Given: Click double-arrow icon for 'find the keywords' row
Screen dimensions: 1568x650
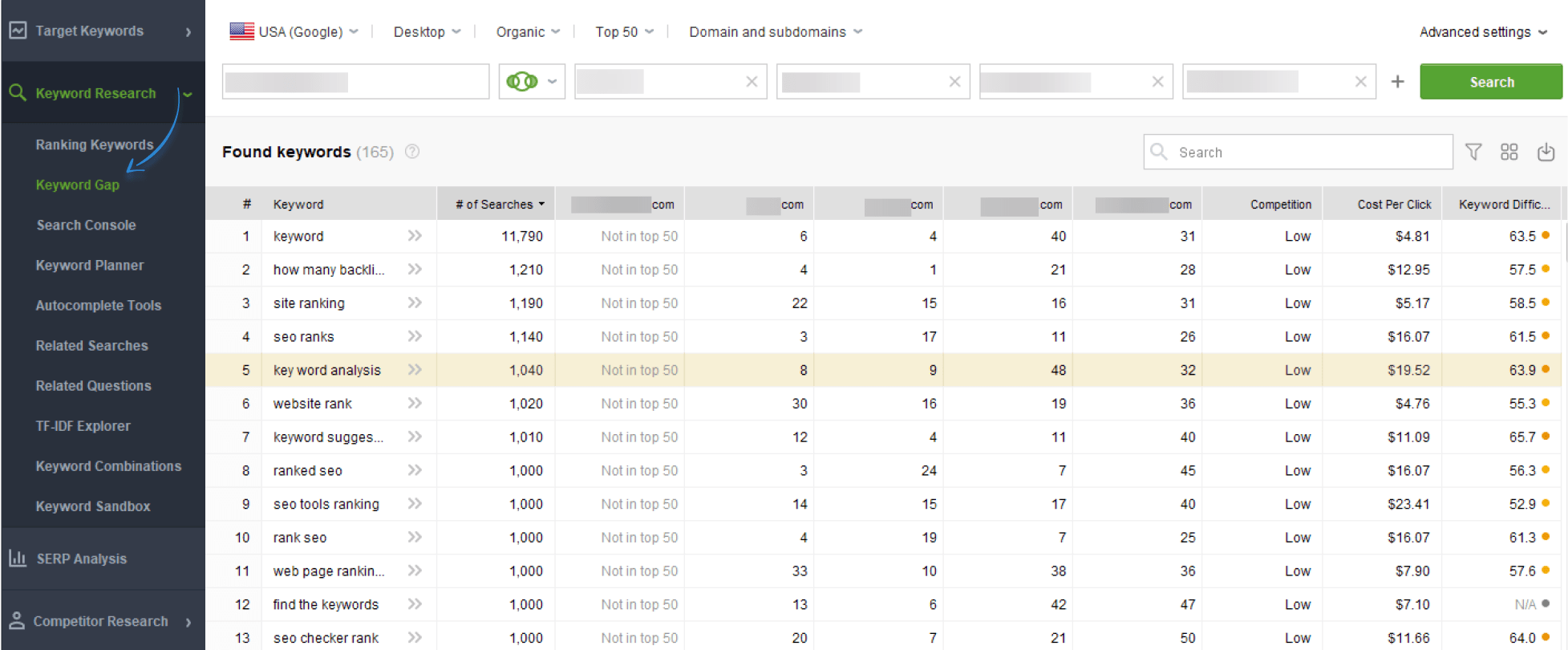Looking at the screenshot, I should 415,604.
